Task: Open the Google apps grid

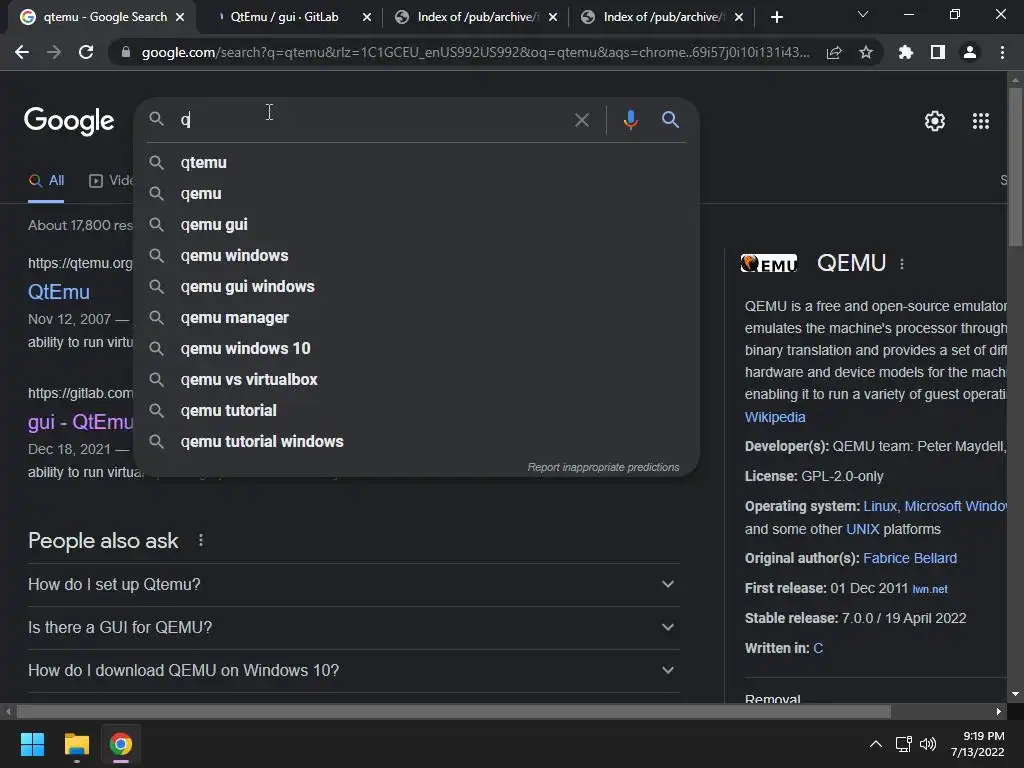Action: click(981, 121)
